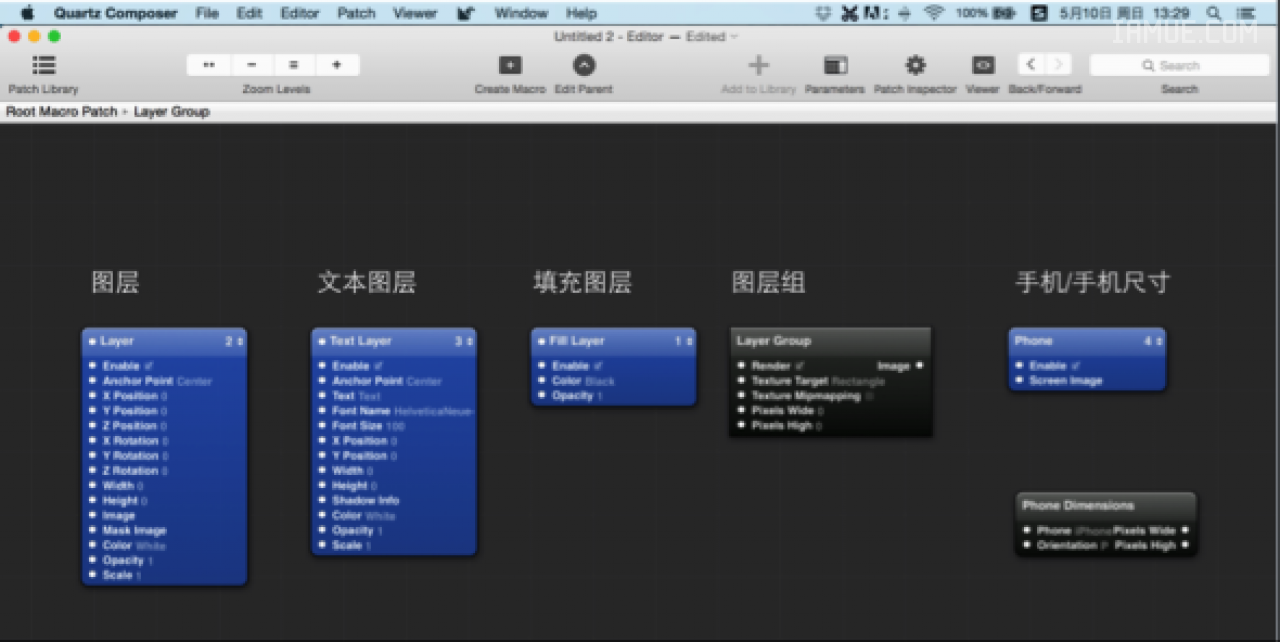Click the Add to Library plus icon
Image resolution: width=1280 pixels, height=642 pixels.
759,65
